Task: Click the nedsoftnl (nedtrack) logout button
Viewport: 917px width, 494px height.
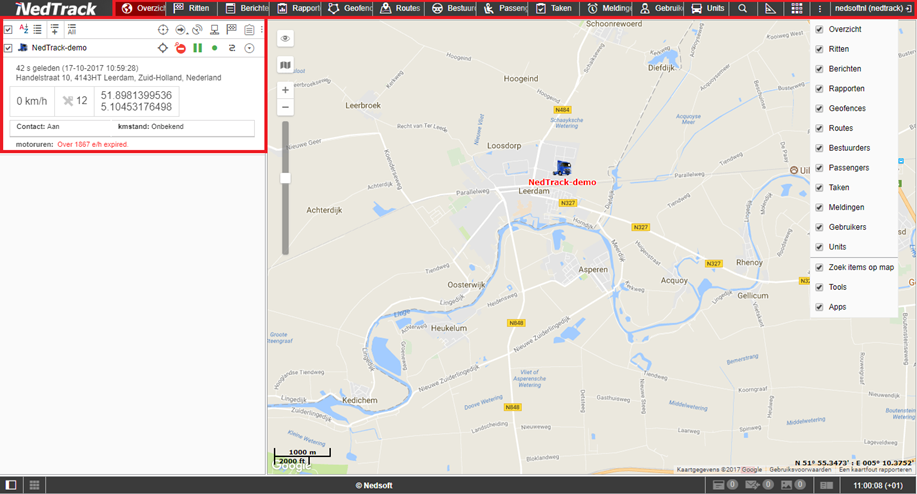Action: (872, 8)
